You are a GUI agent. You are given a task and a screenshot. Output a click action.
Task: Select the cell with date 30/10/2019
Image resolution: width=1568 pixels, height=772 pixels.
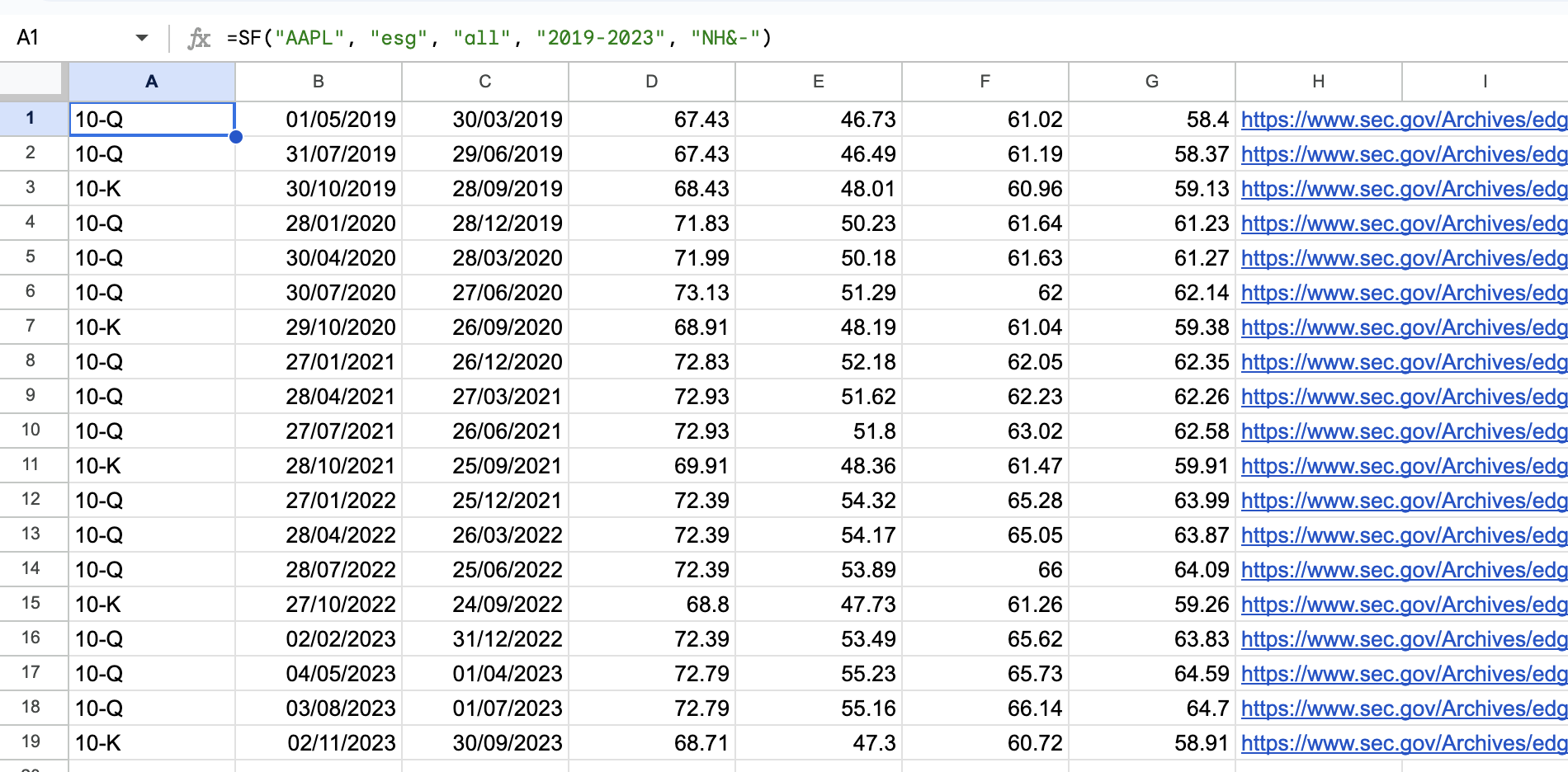[319, 188]
